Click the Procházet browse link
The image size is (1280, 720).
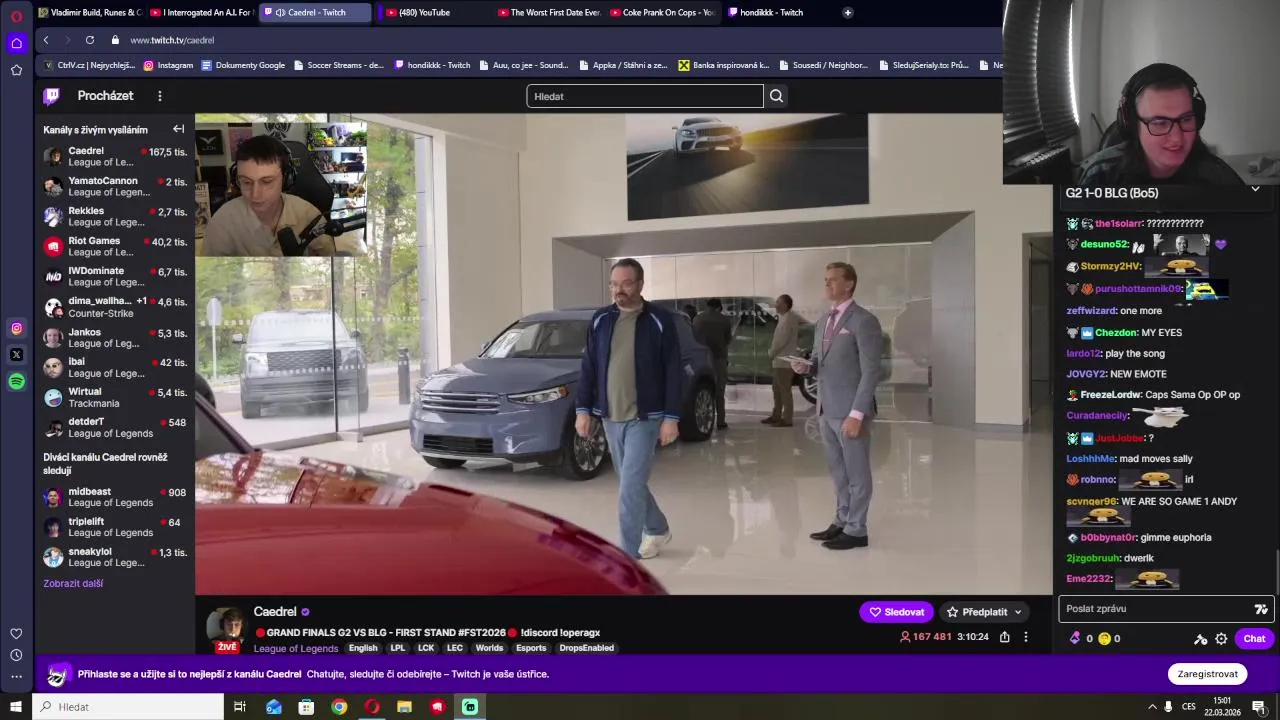[105, 96]
